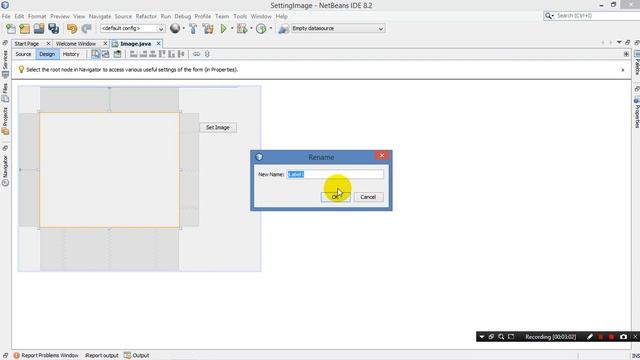Click the Open Project toolbar icon
The width and height of the screenshot is (640, 360).
click(39, 29)
